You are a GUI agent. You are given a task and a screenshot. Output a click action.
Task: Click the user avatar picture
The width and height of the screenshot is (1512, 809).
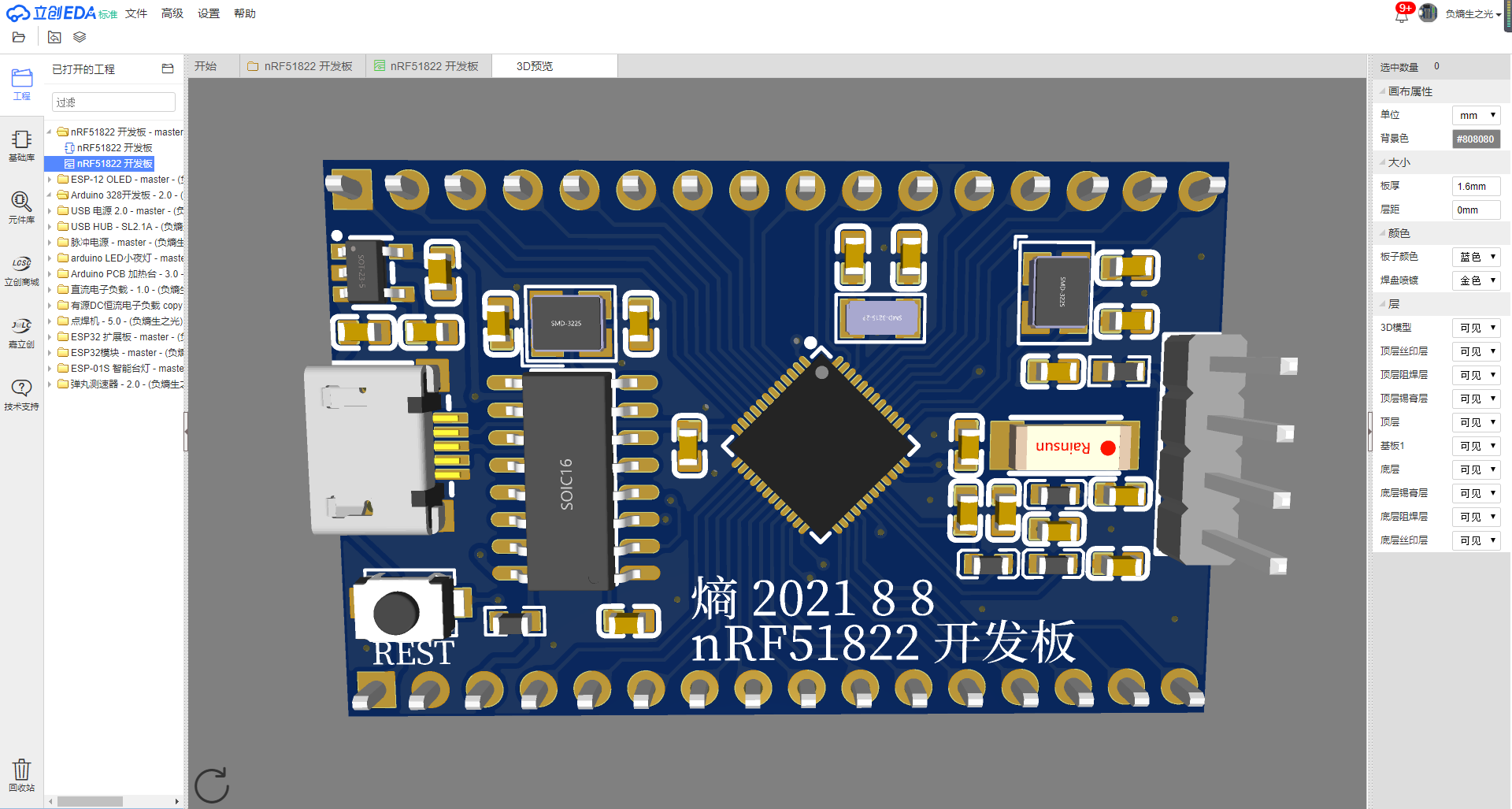[x=1427, y=13]
